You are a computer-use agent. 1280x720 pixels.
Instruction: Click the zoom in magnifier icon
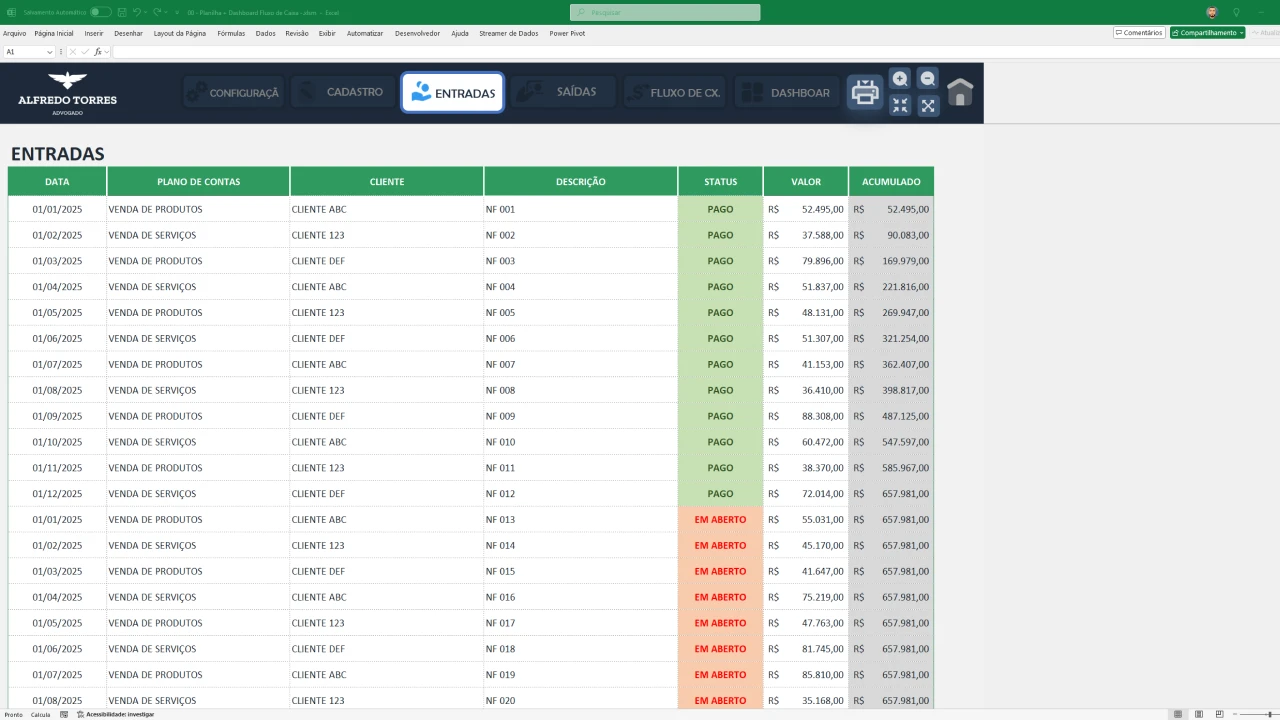pyautogui.click(x=900, y=79)
